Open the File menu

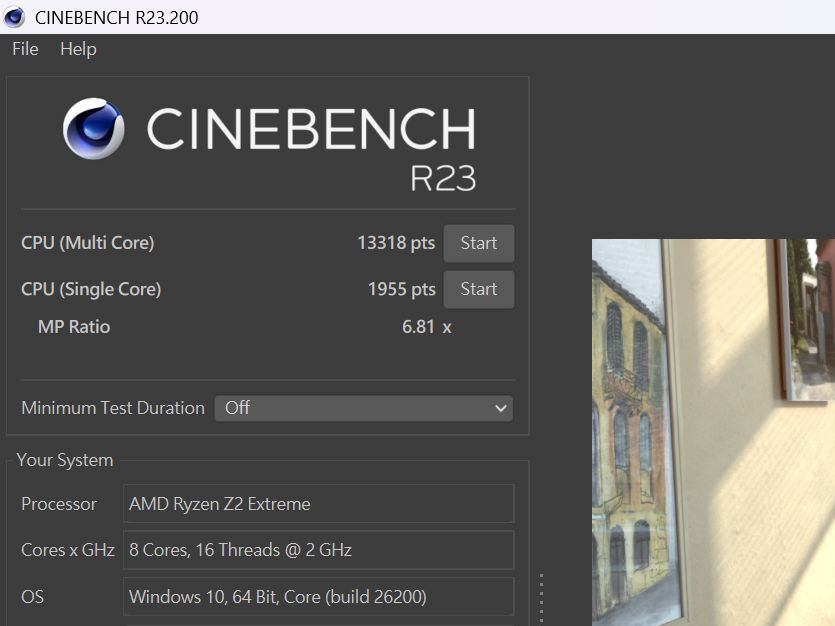coord(25,49)
